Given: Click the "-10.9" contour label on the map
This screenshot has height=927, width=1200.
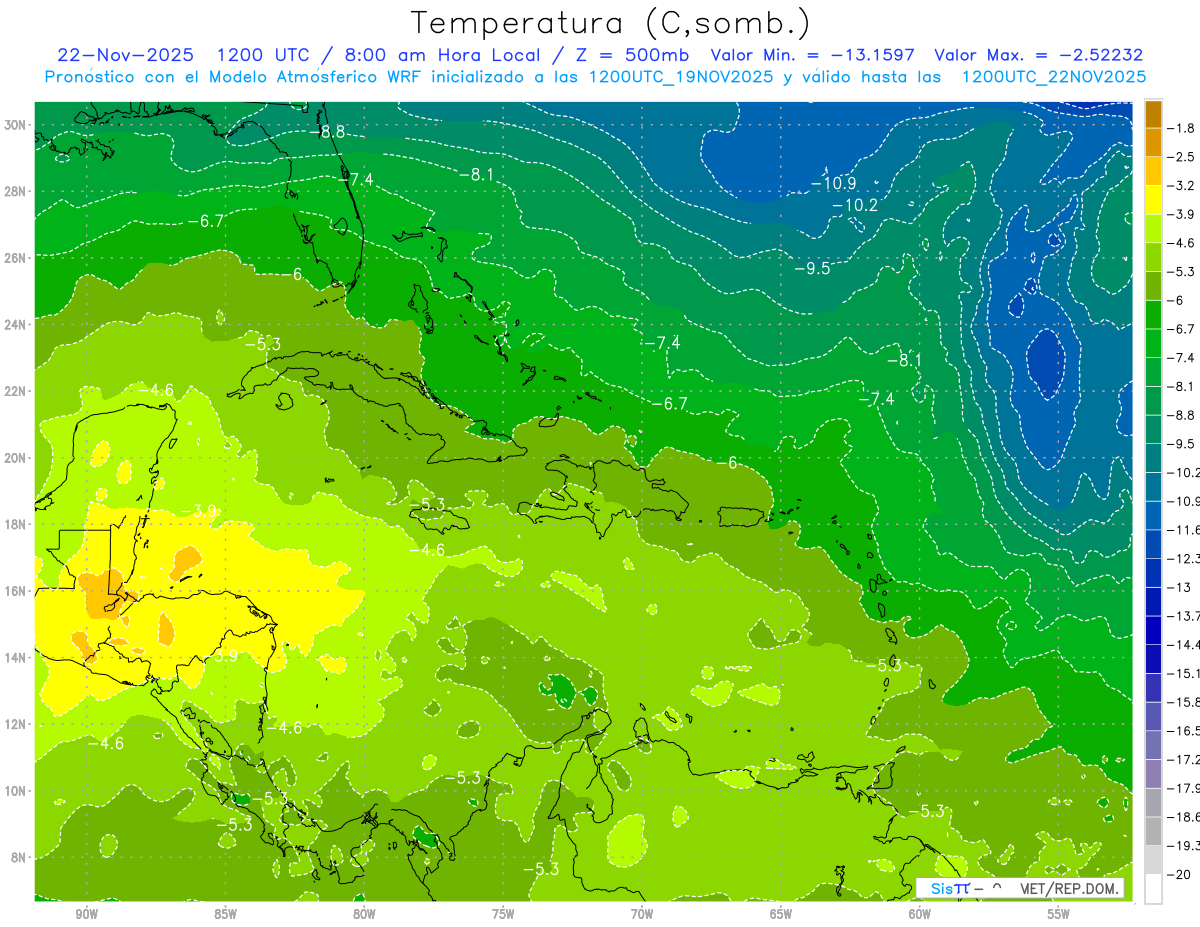Looking at the screenshot, I should pyautogui.click(x=833, y=183).
